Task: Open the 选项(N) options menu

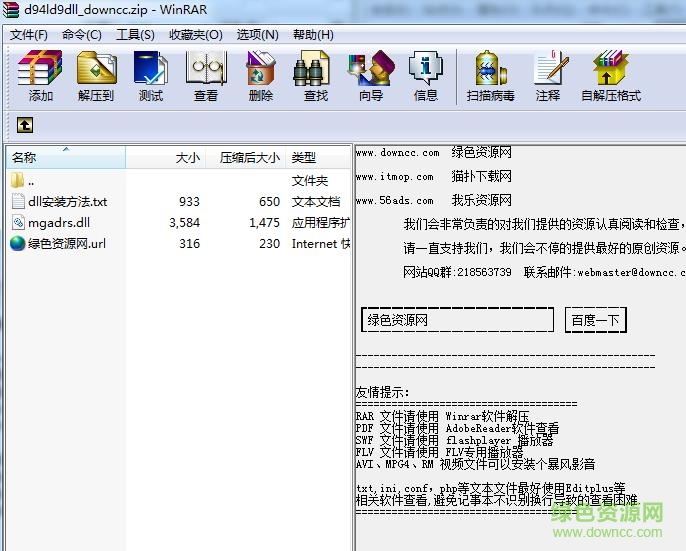Action: click(257, 34)
